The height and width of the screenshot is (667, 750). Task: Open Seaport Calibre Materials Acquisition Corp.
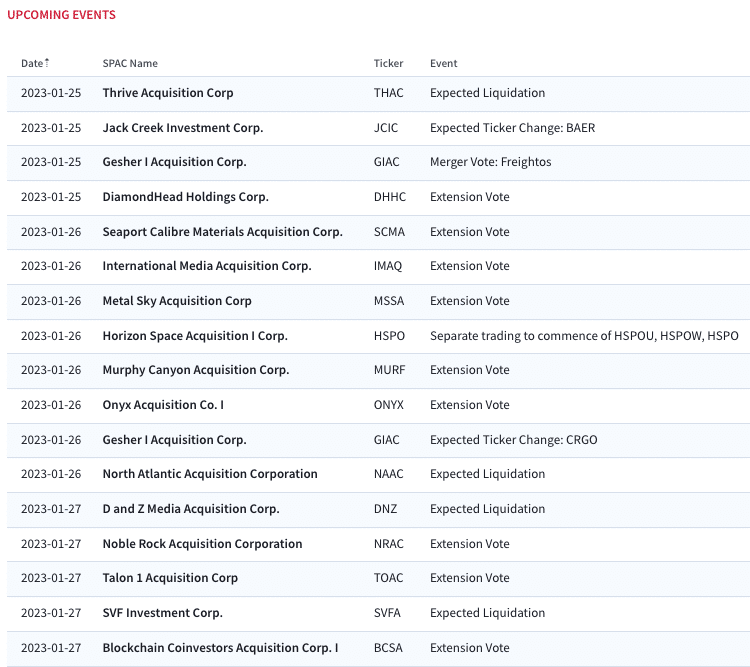222,232
